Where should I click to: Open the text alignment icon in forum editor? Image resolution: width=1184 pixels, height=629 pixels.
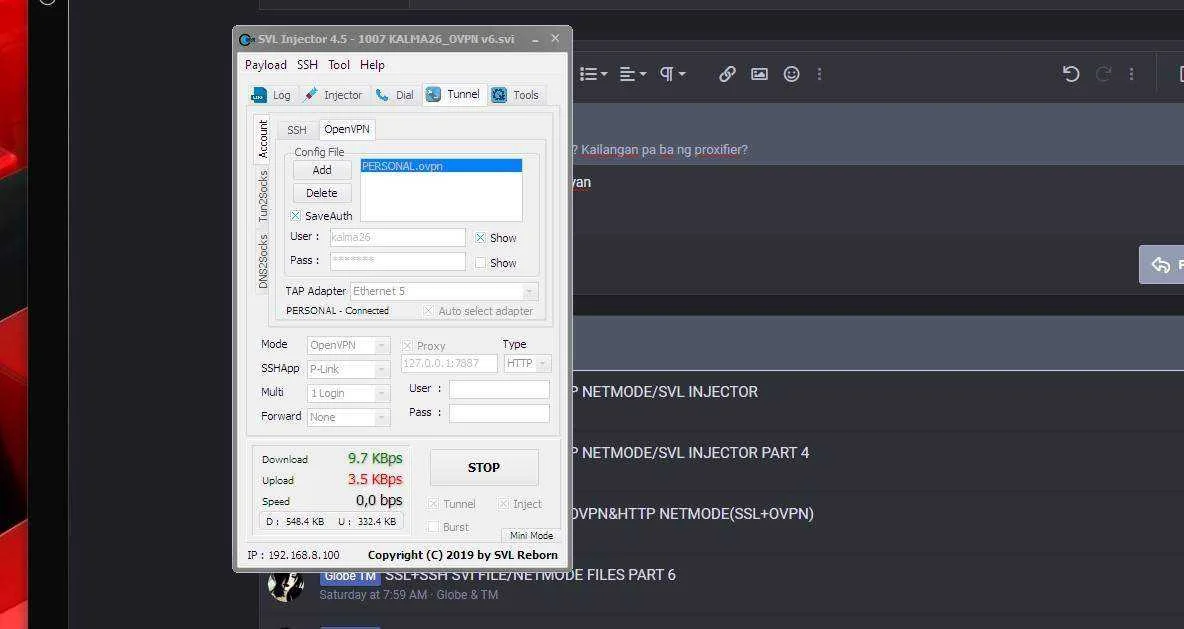pos(633,74)
